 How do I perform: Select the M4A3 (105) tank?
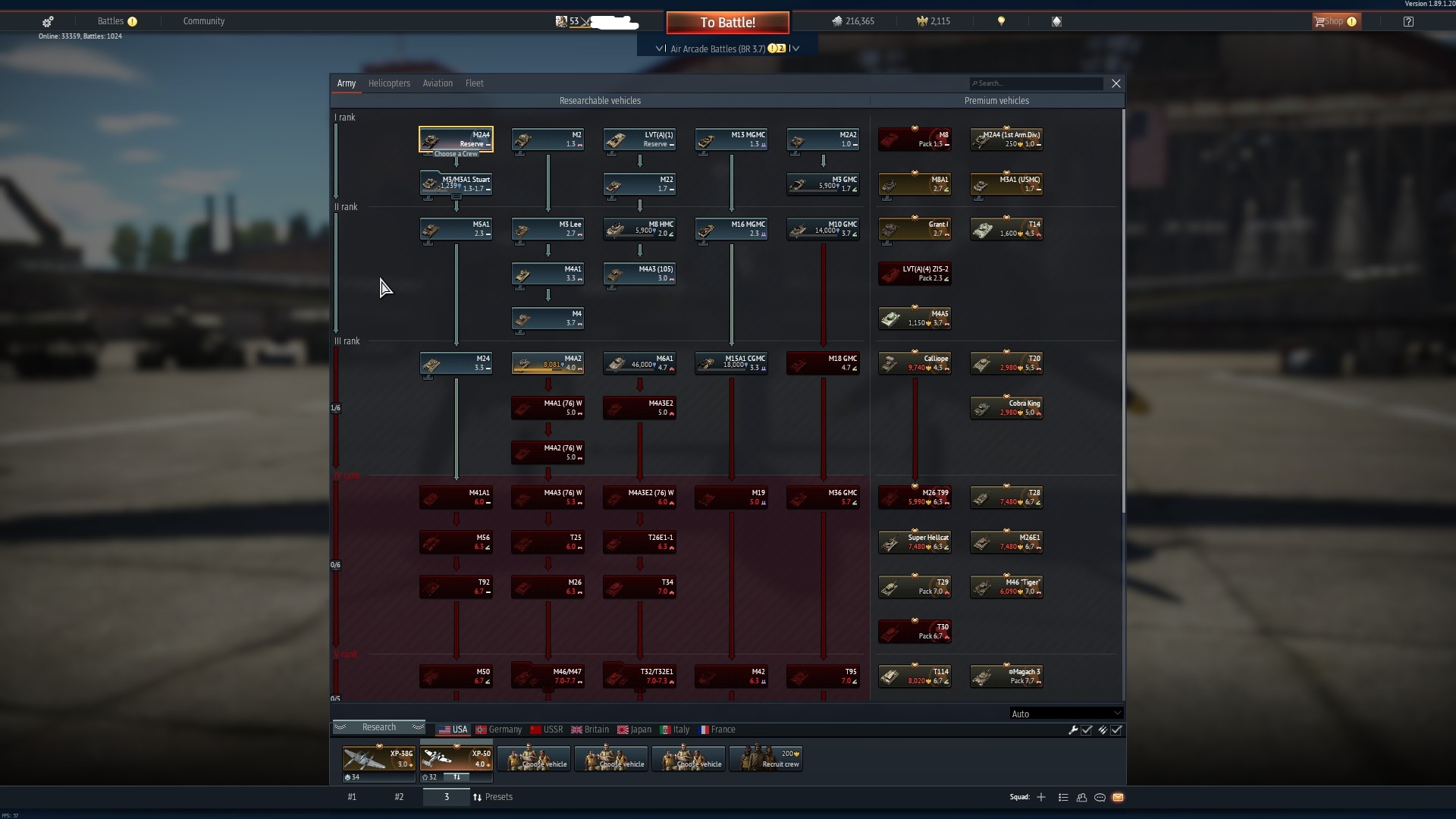coord(639,274)
